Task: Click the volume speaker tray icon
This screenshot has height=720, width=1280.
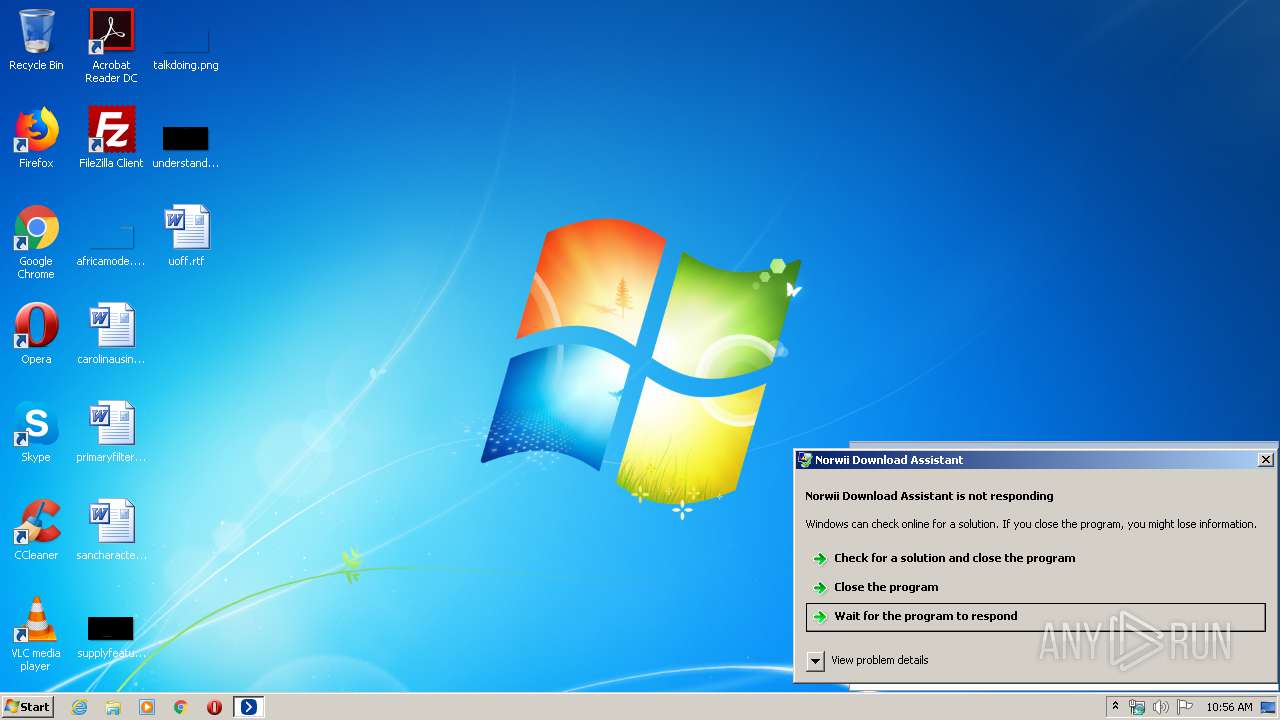Action: (x=1161, y=707)
